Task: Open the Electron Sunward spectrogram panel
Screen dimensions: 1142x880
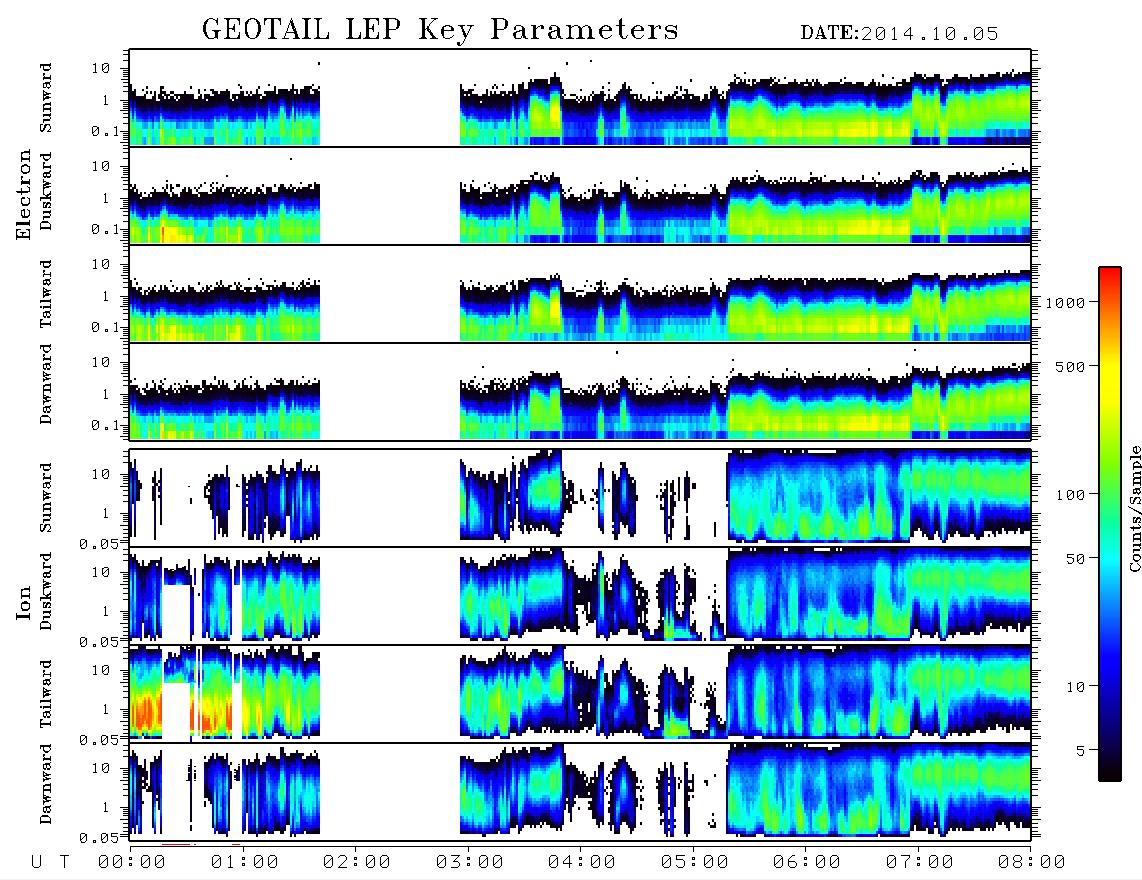Action: tap(580, 98)
